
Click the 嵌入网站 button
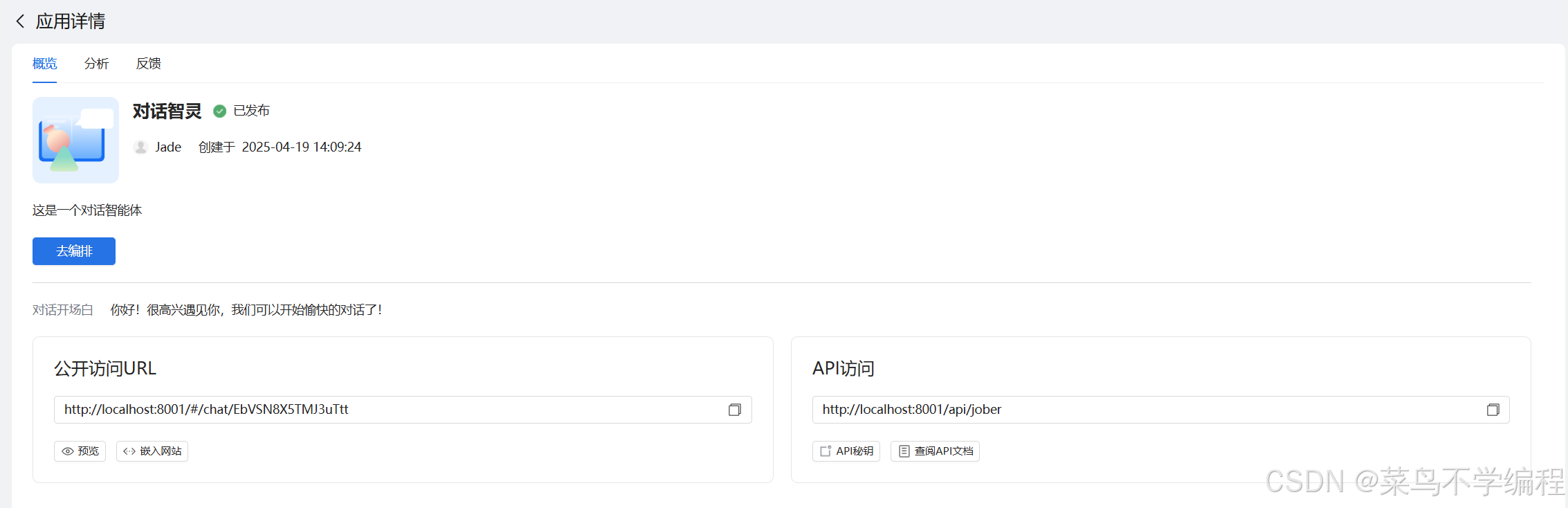152,451
